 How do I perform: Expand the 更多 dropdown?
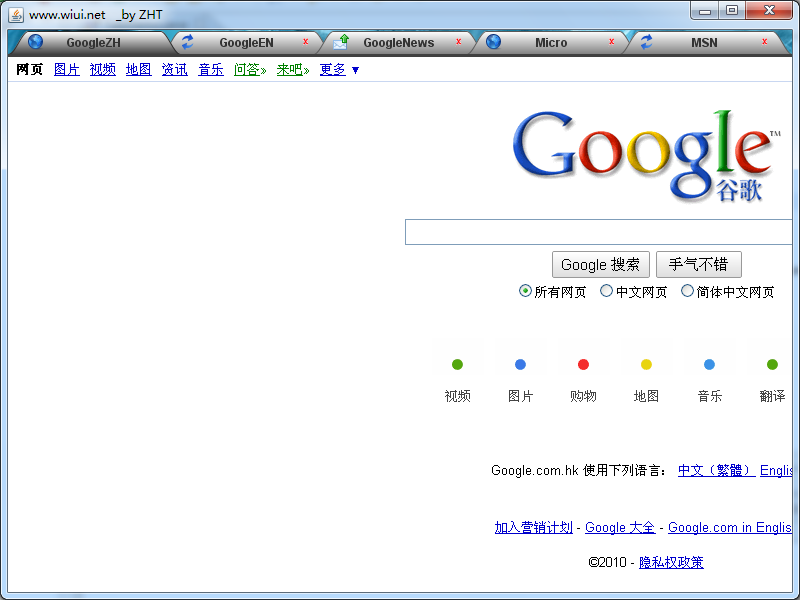(x=332, y=70)
